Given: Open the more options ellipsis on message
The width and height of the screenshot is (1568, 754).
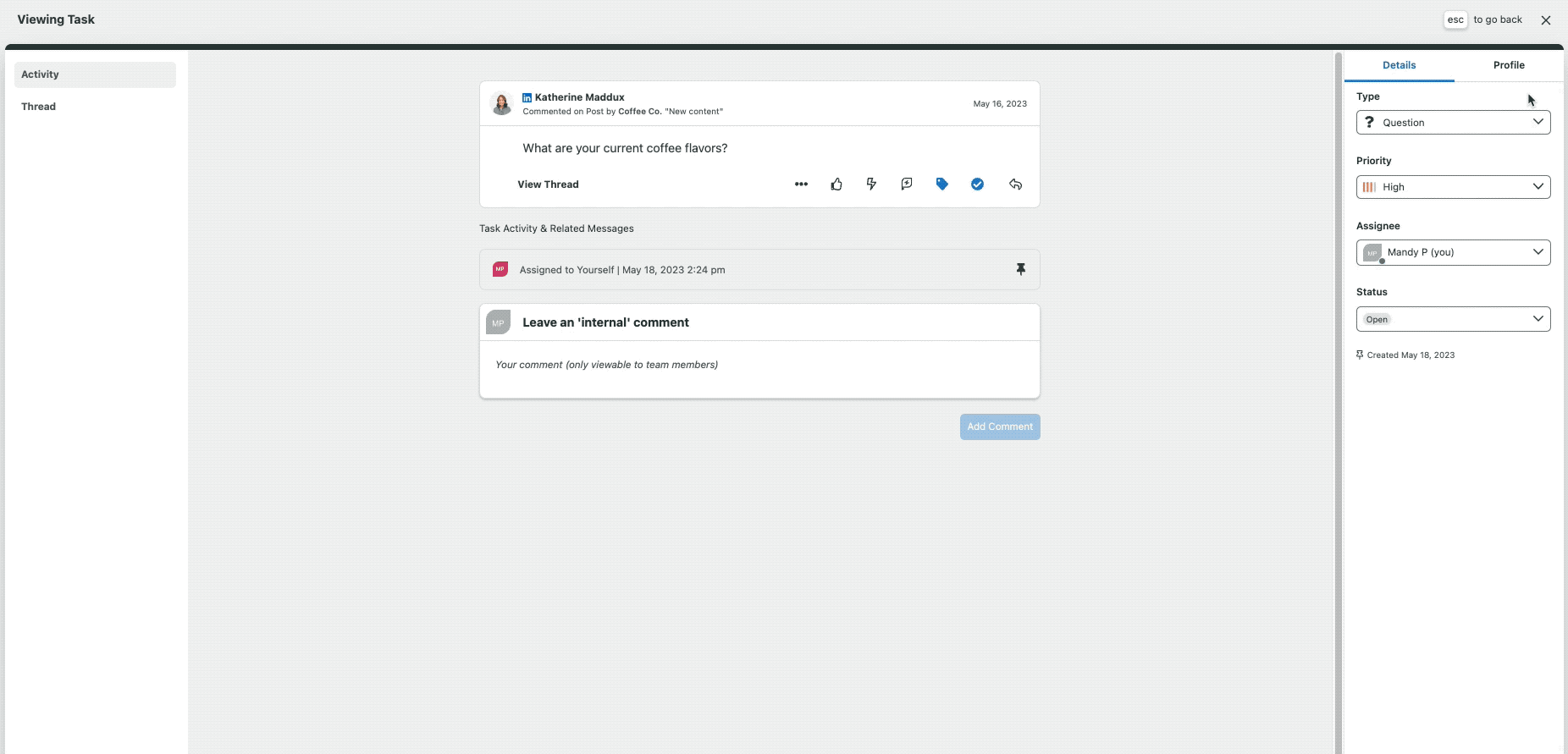Looking at the screenshot, I should (801, 184).
